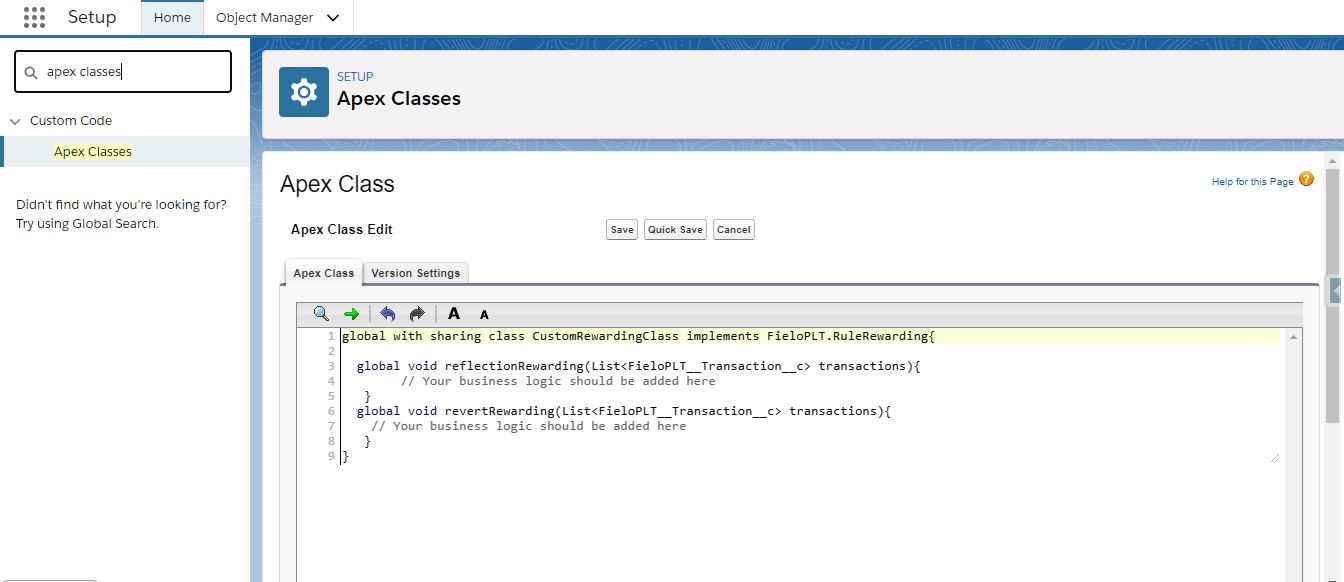Increase editor font size with large A

tap(454, 314)
